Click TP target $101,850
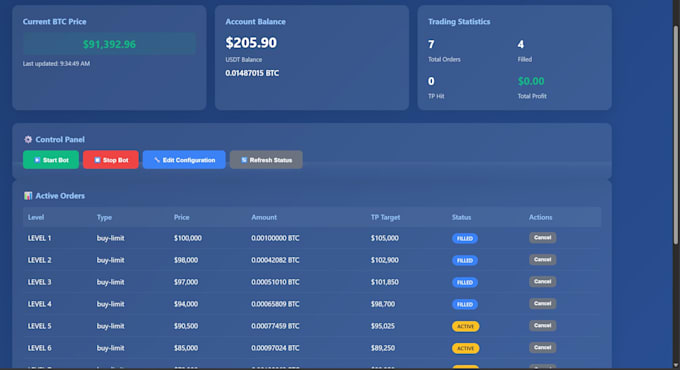This screenshot has width=680, height=370. pos(385,282)
